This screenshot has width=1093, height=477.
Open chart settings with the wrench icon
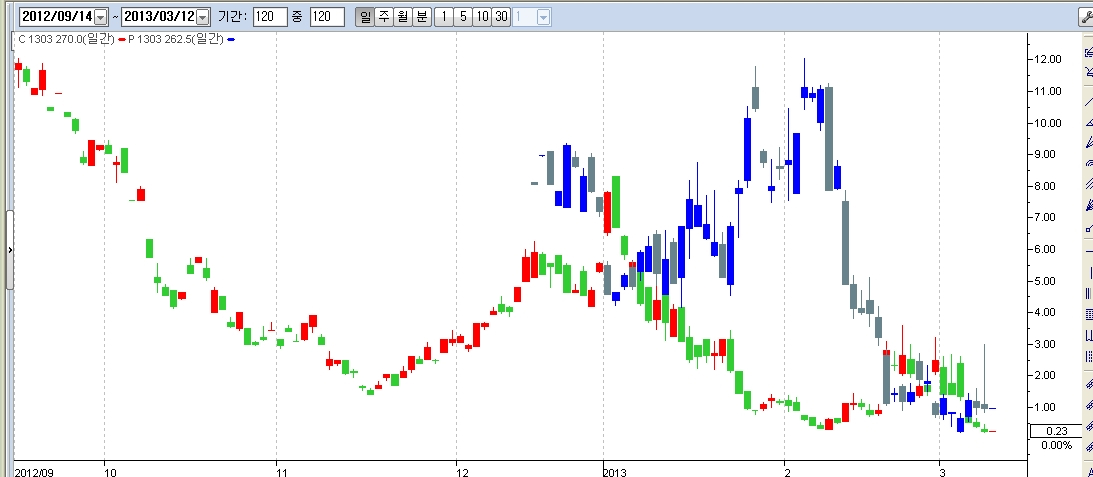coord(1086,17)
